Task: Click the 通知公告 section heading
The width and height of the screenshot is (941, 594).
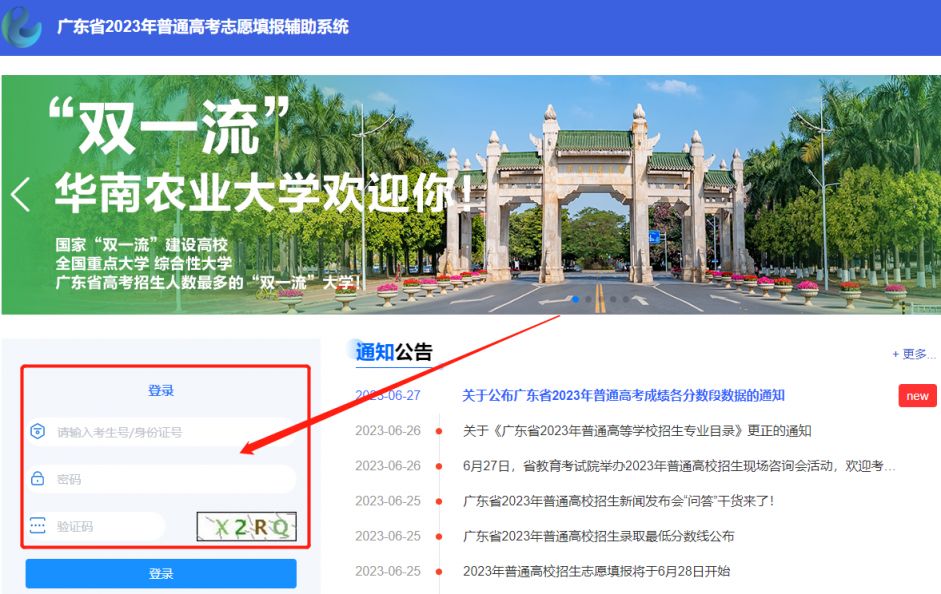Action: 394,352
